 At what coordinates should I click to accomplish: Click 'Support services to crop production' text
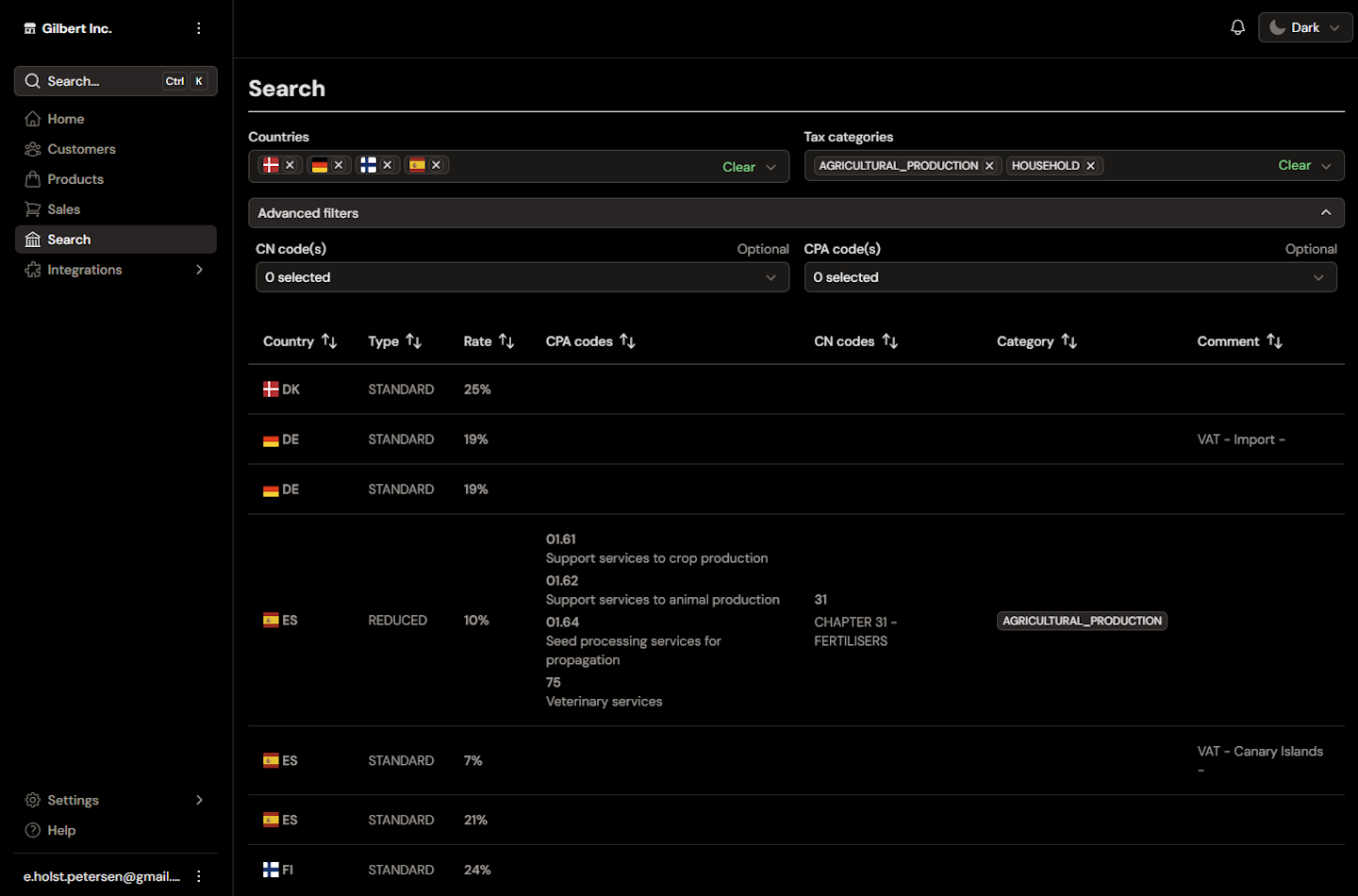point(657,558)
